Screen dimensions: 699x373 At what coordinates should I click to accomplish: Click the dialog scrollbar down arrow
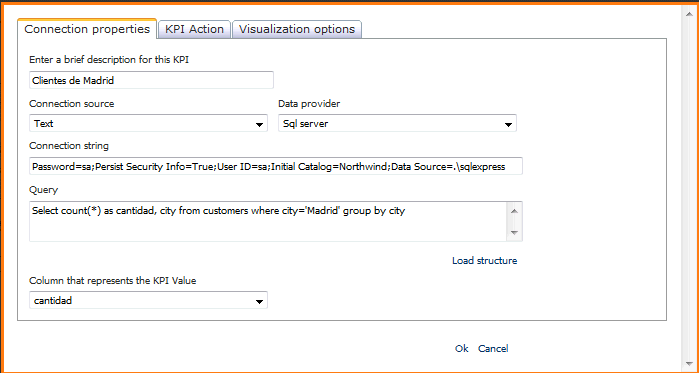pyautogui.click(x=691, y=363)
